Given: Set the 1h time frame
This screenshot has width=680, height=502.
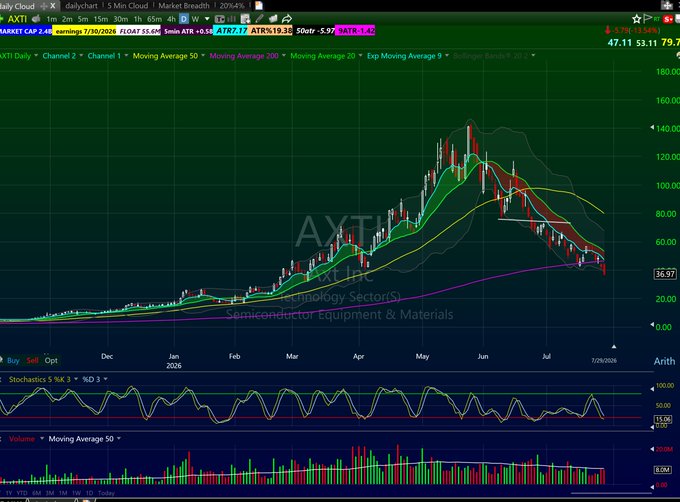Looking at the screenshot, I should click(137, 19).
